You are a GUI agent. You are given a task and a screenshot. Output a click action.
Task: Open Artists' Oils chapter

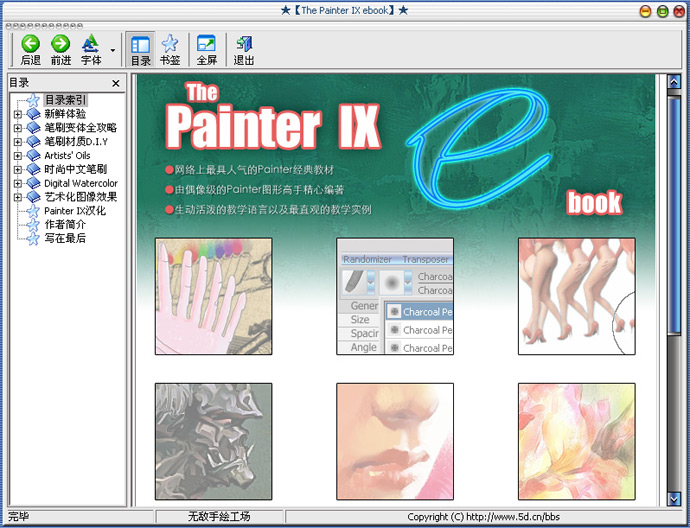[x=67, y=156]
